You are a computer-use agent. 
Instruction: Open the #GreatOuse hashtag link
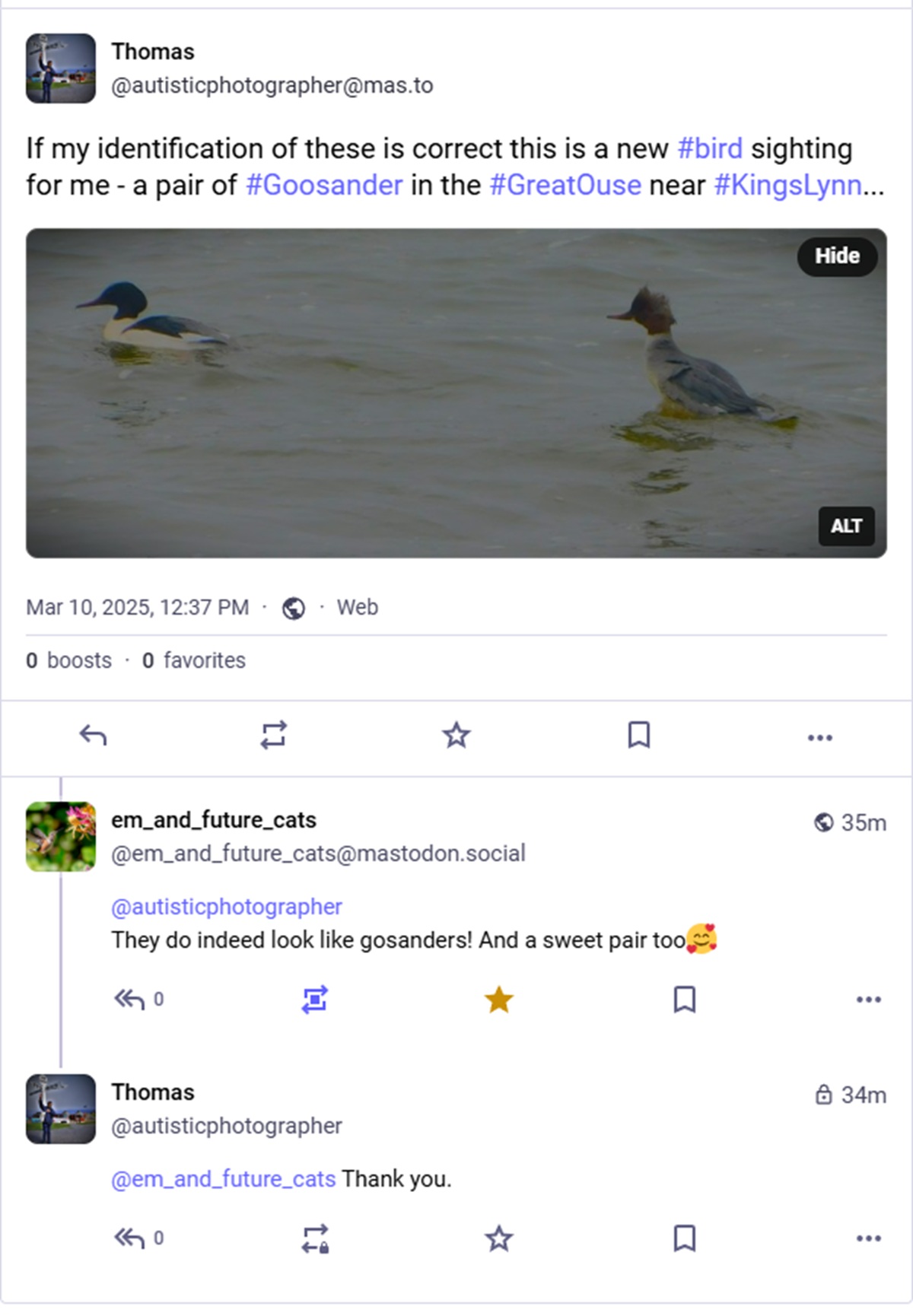tap(565, 186)
